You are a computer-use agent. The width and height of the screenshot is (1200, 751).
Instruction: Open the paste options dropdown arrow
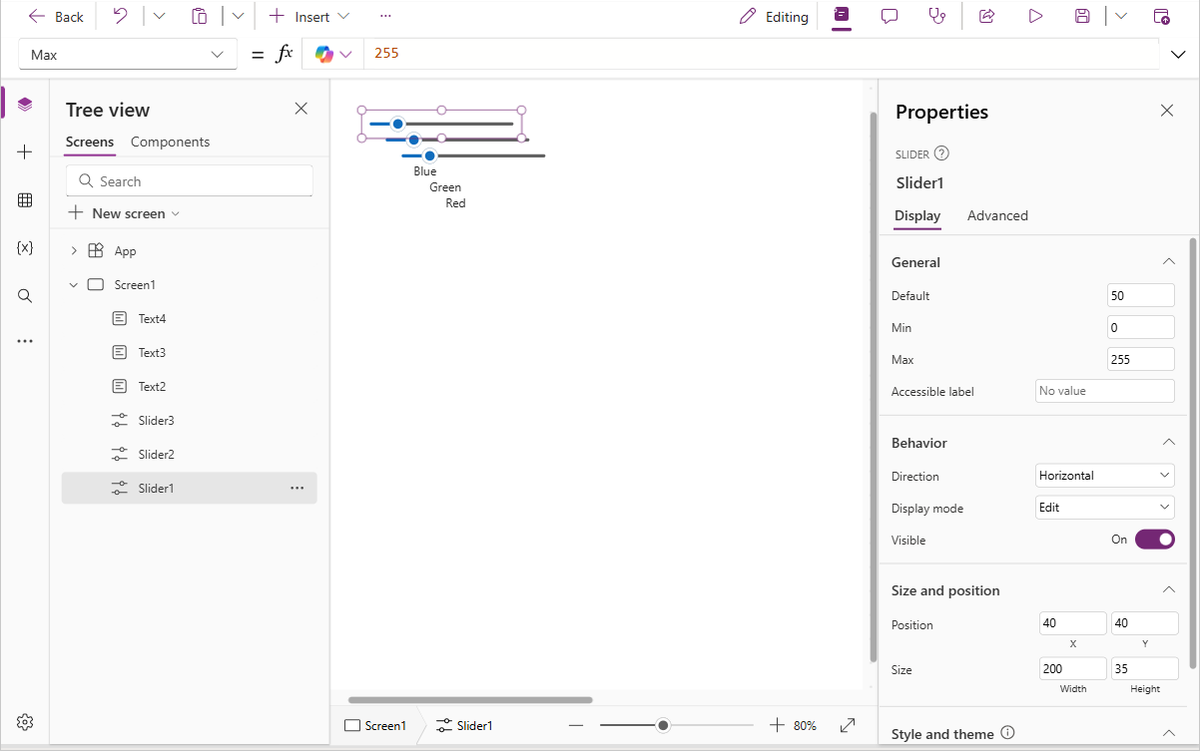click(x=237, y=17)
